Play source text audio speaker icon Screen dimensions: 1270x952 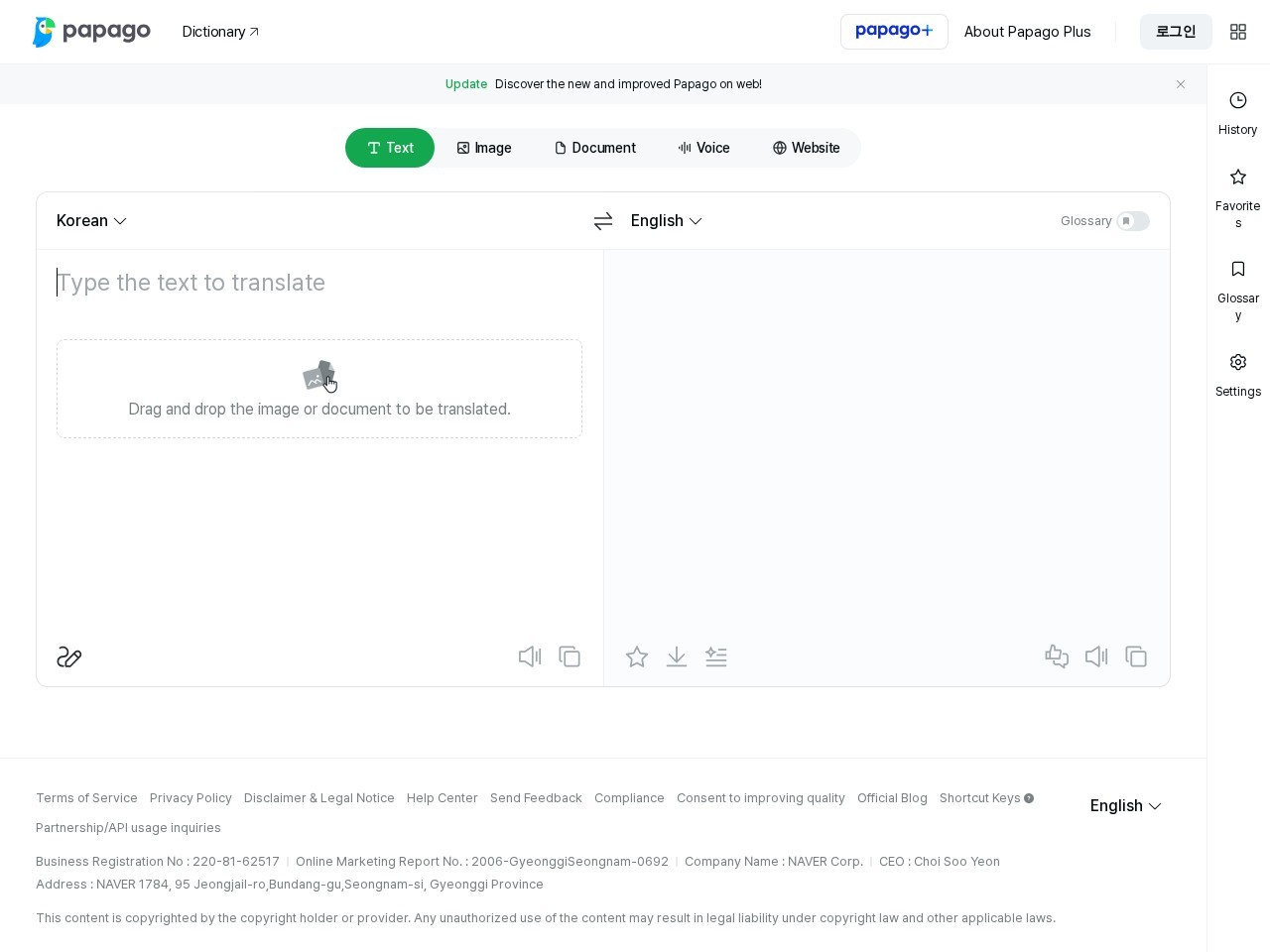pyautogui.click(x=530, y=656)
